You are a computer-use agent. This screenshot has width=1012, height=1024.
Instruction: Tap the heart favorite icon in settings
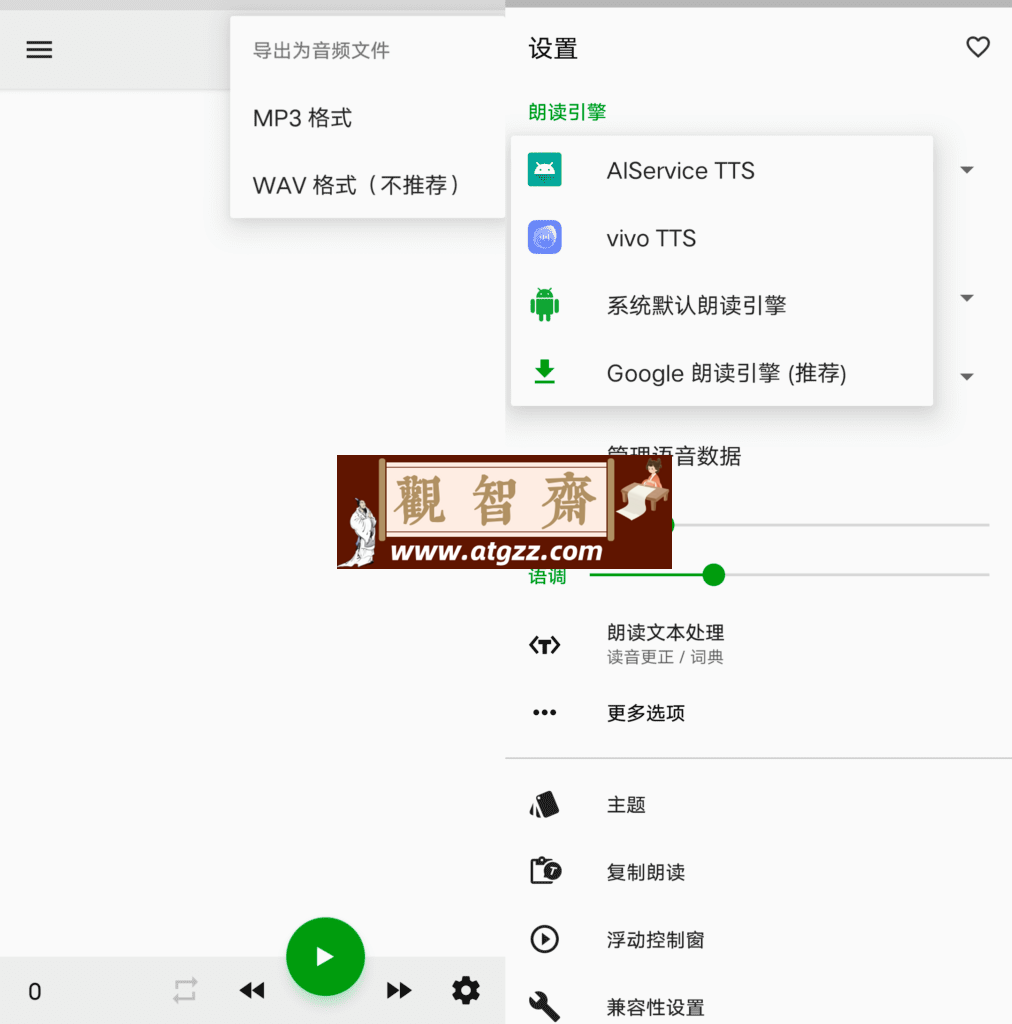pyautogui.click(x=977, y=47)
